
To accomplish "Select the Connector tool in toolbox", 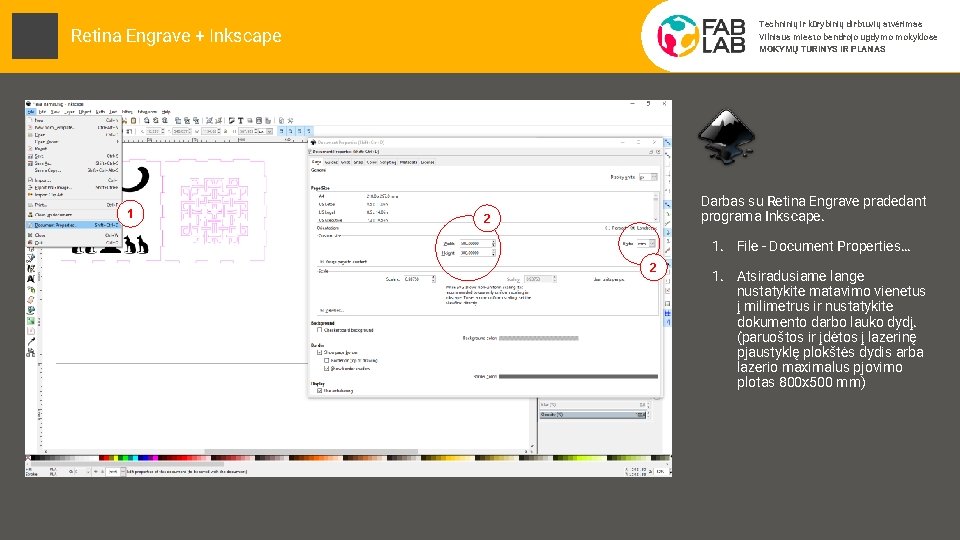I will [31, 351].
